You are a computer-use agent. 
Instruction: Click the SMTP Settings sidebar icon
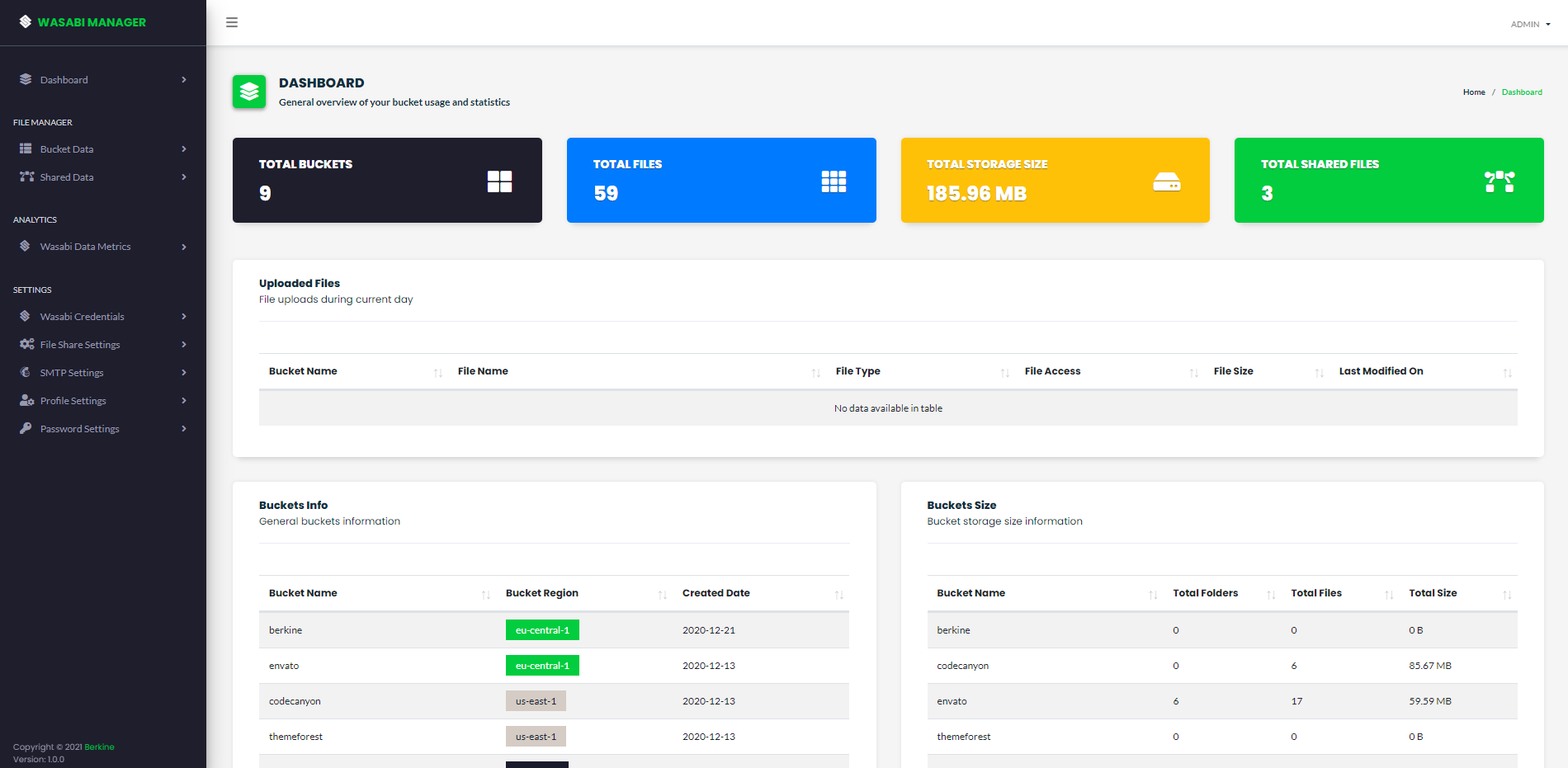26,373
